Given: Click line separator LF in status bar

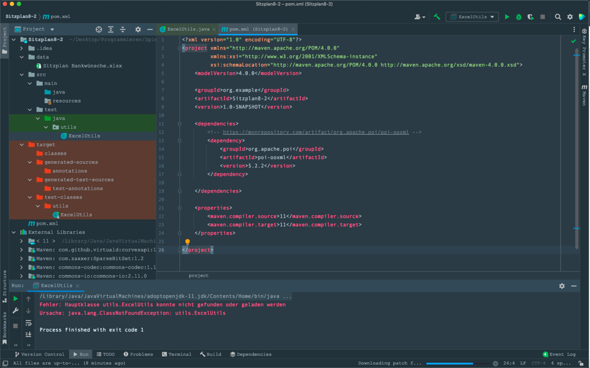Looking at the screenshot, I should click(x=523, y=363).
